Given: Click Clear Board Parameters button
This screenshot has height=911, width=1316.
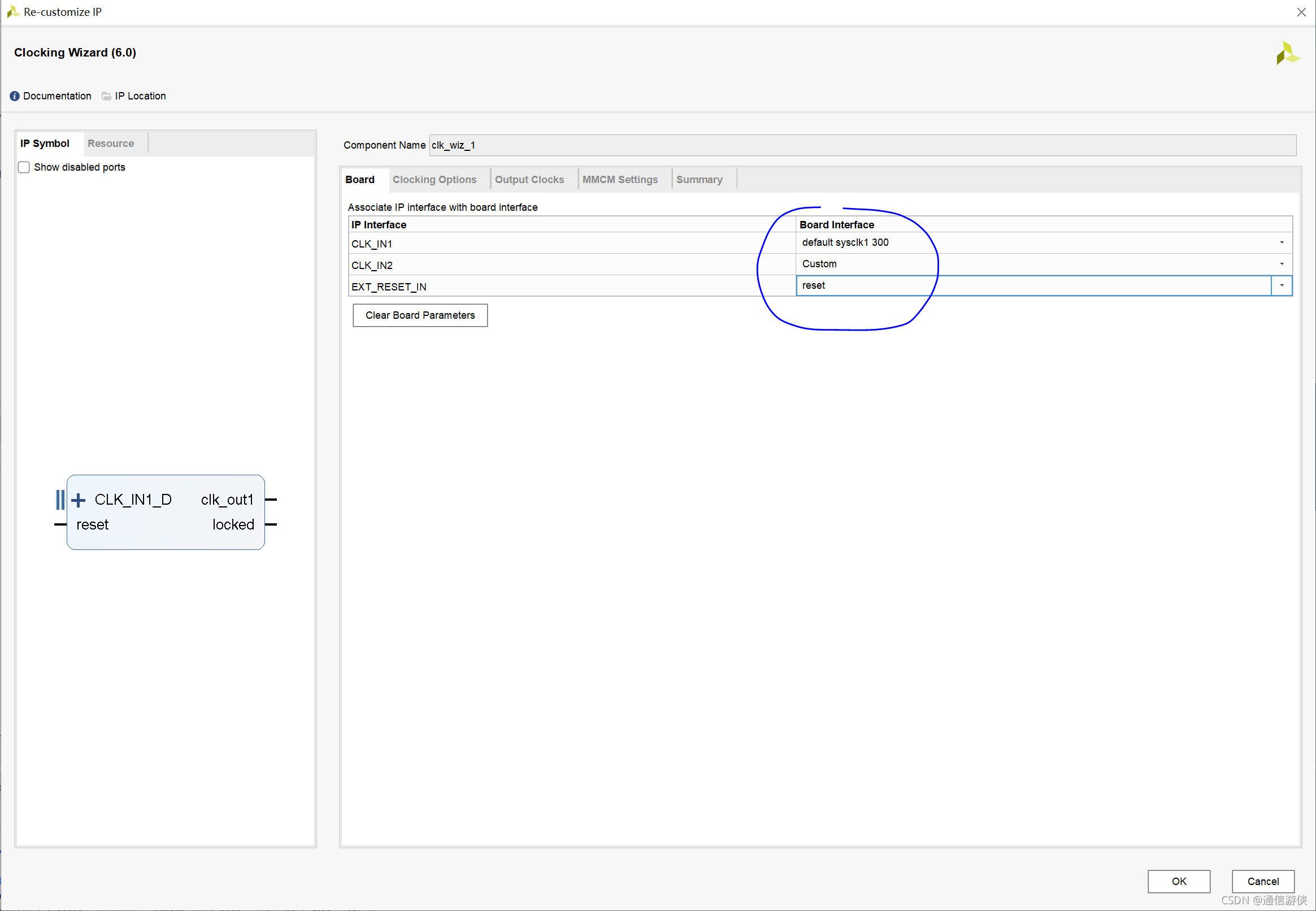Looking at the screenshot, I should 420,316.
